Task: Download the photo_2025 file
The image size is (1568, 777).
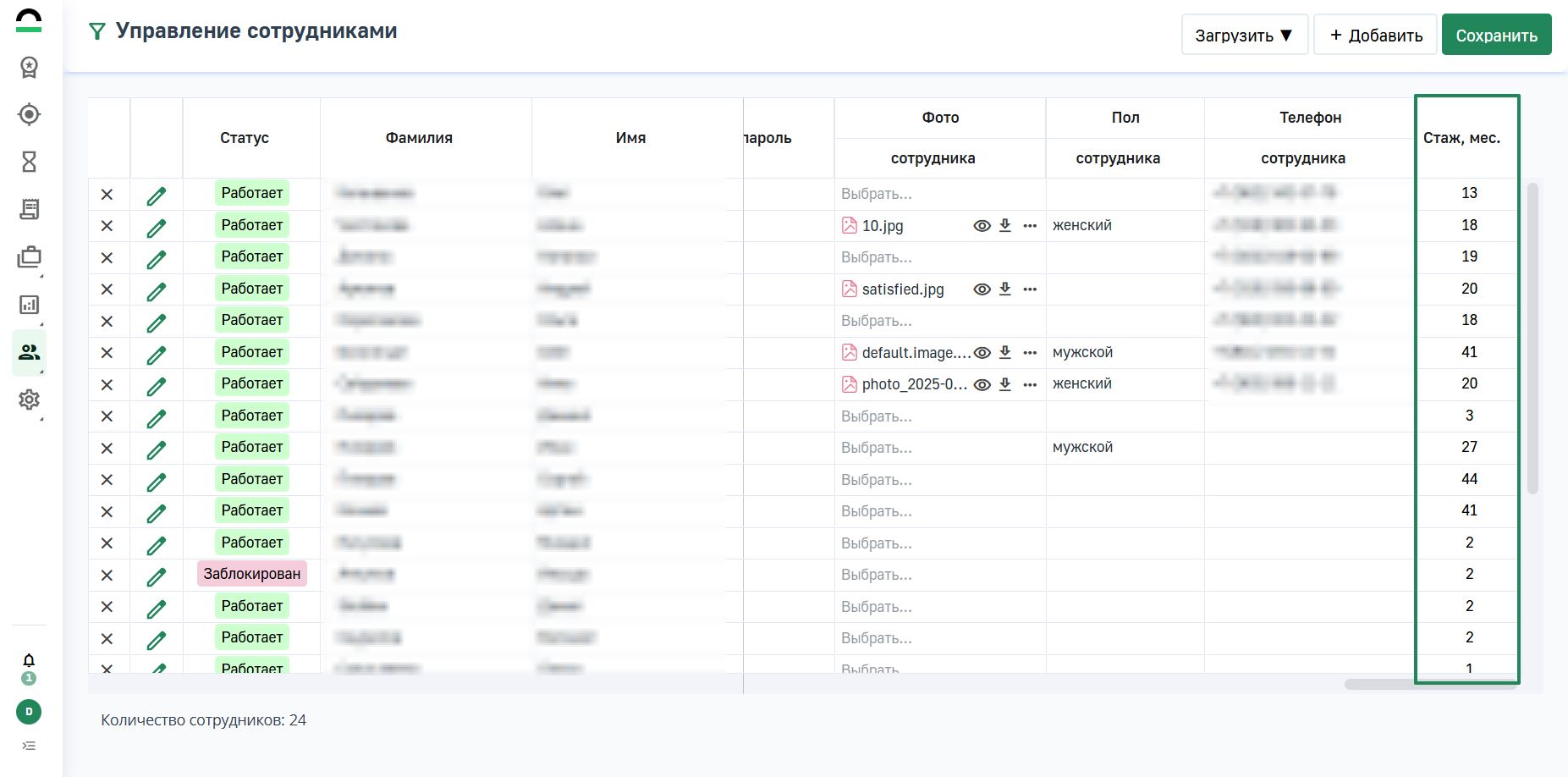Action: click(1005, 384)
